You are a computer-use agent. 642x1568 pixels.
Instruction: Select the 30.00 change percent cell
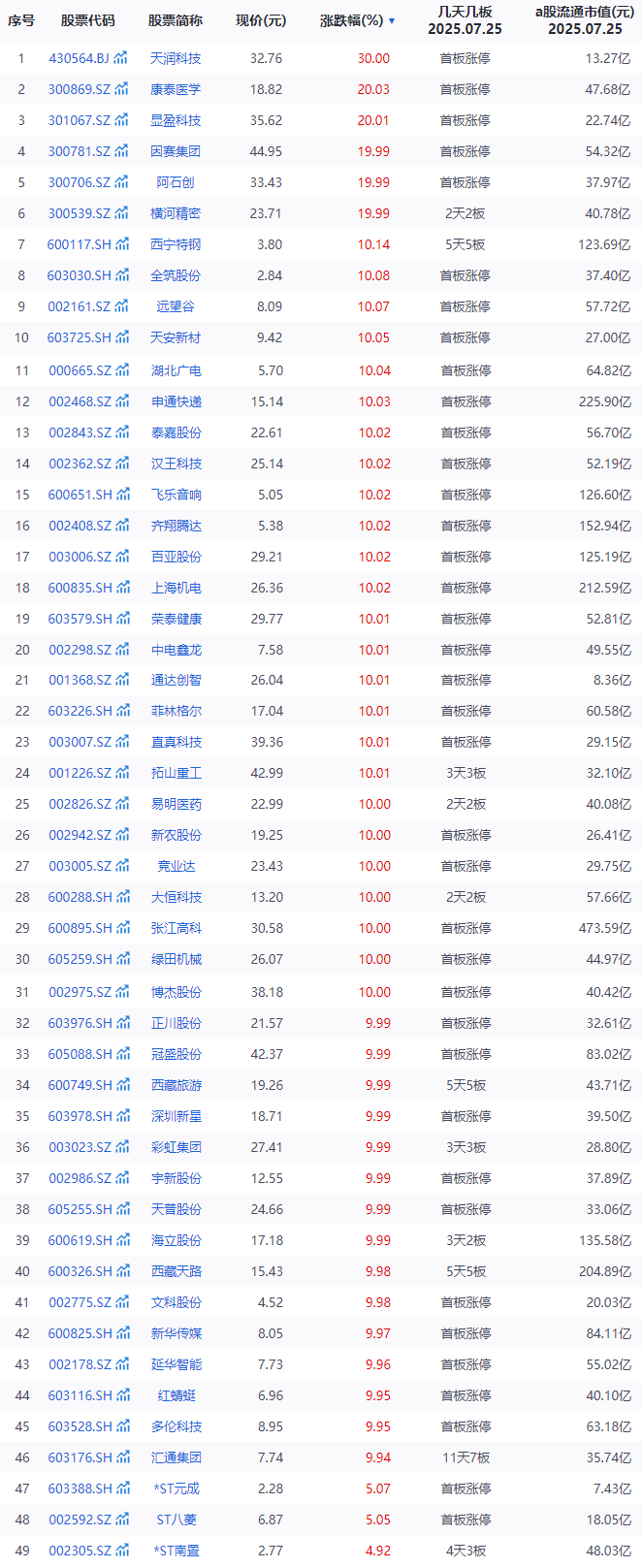pos(373,58)
